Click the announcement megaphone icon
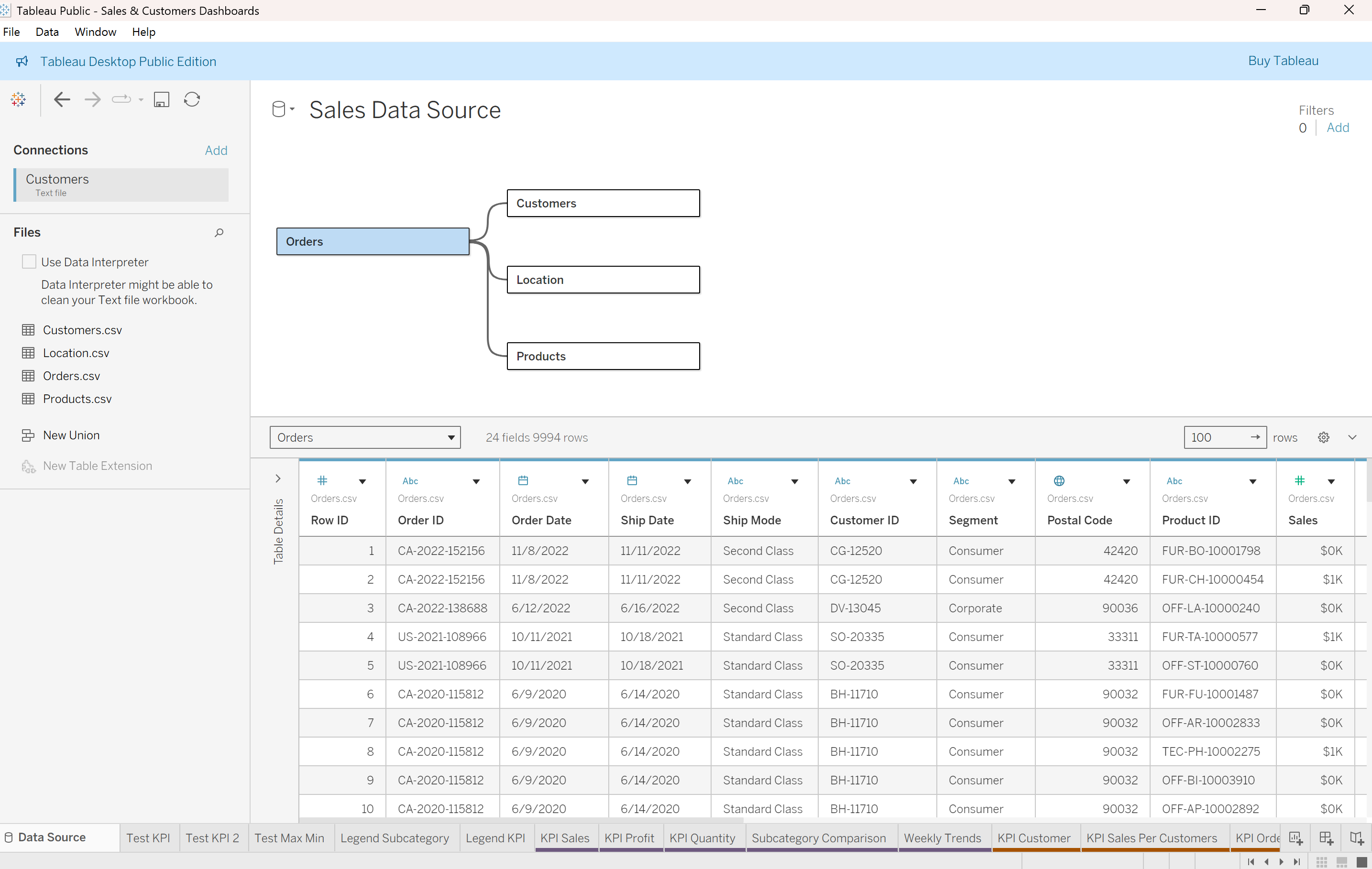Screen dimensions: 1372x869 point(22,62)
